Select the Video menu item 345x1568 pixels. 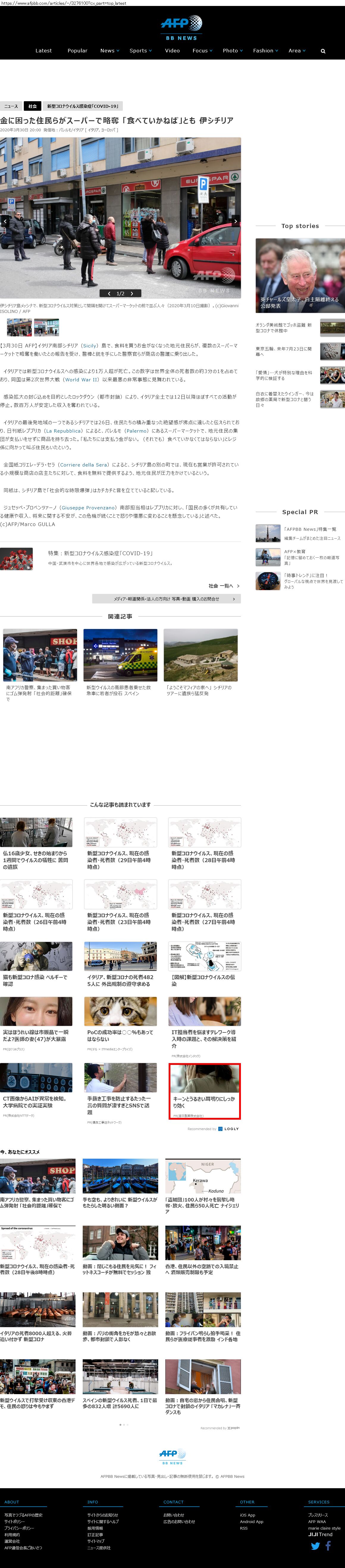172,51
